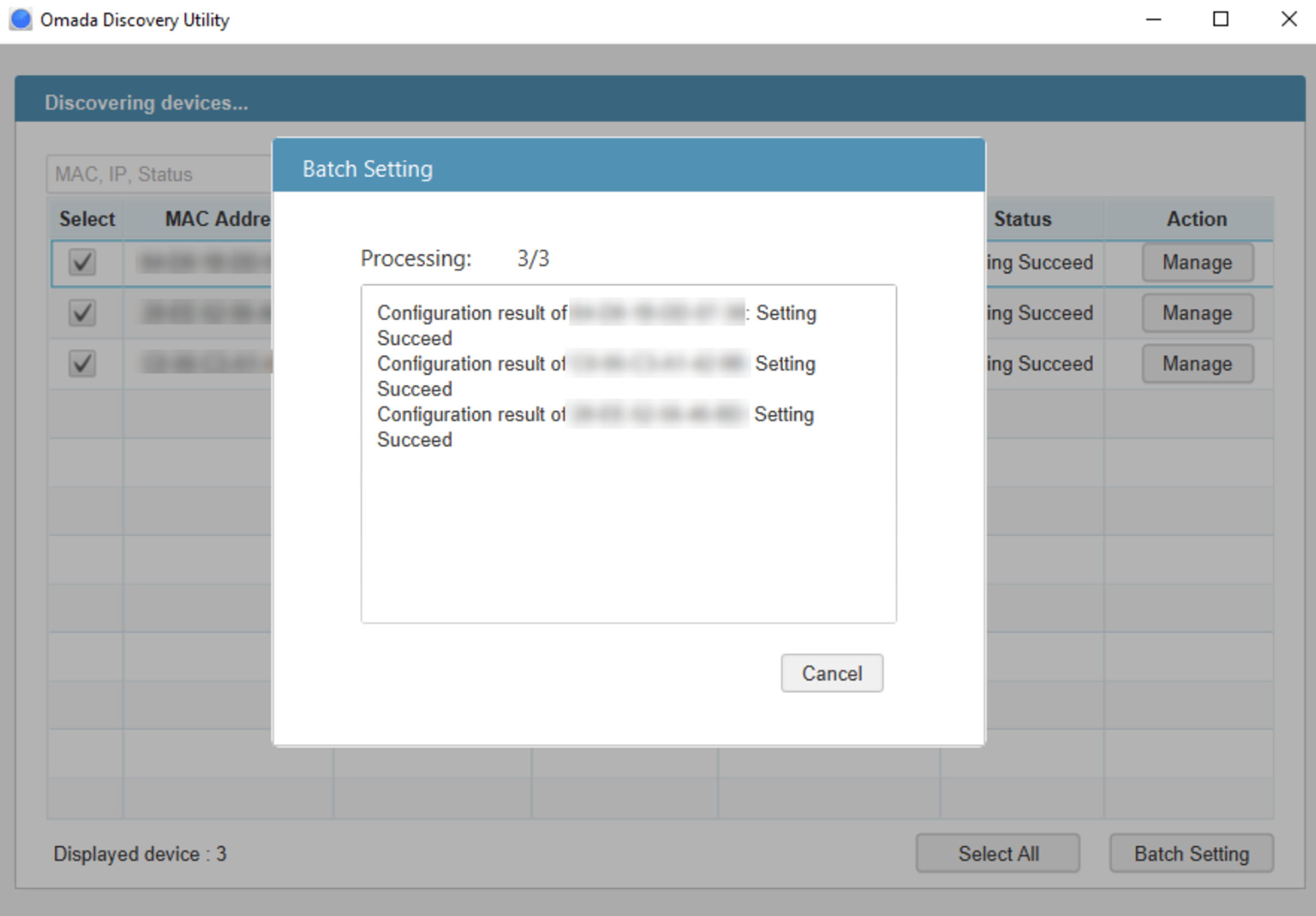
Task: Click the second Configuration result line
Action: pyautogui.click(x=596, y=376)
